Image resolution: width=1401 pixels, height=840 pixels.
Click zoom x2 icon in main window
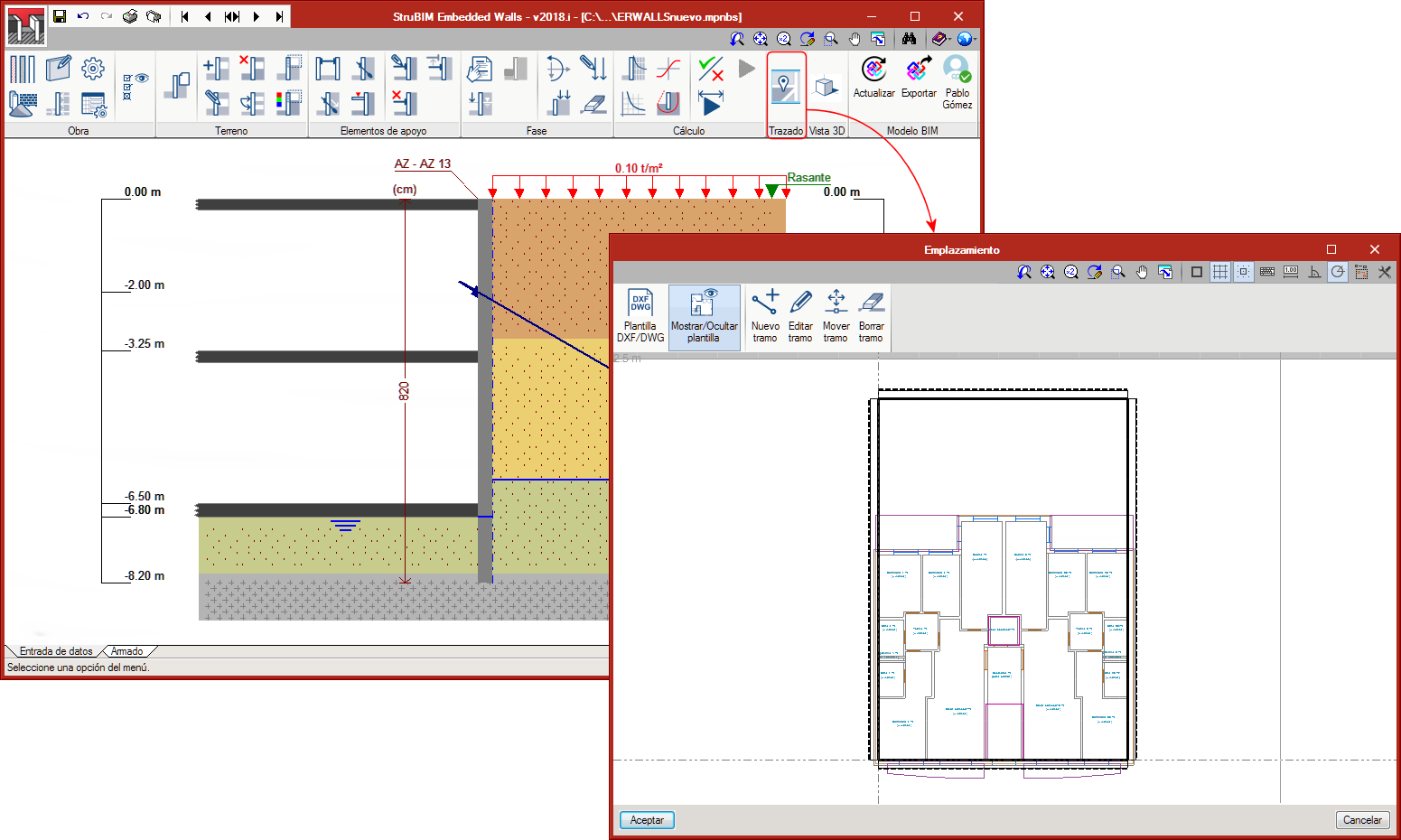point(784,39)
